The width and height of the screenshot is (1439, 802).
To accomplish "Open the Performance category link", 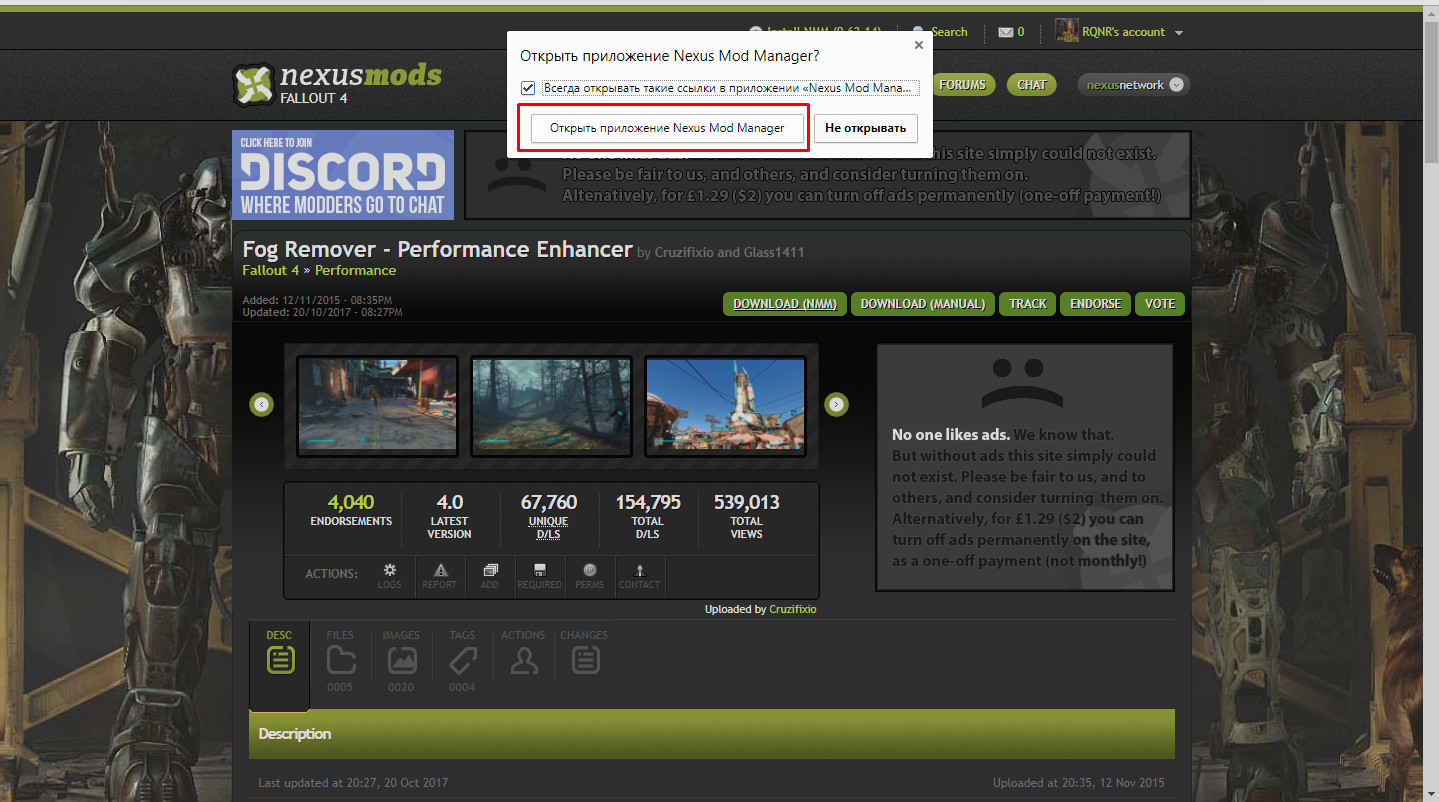I will click(x=356, y=270).
